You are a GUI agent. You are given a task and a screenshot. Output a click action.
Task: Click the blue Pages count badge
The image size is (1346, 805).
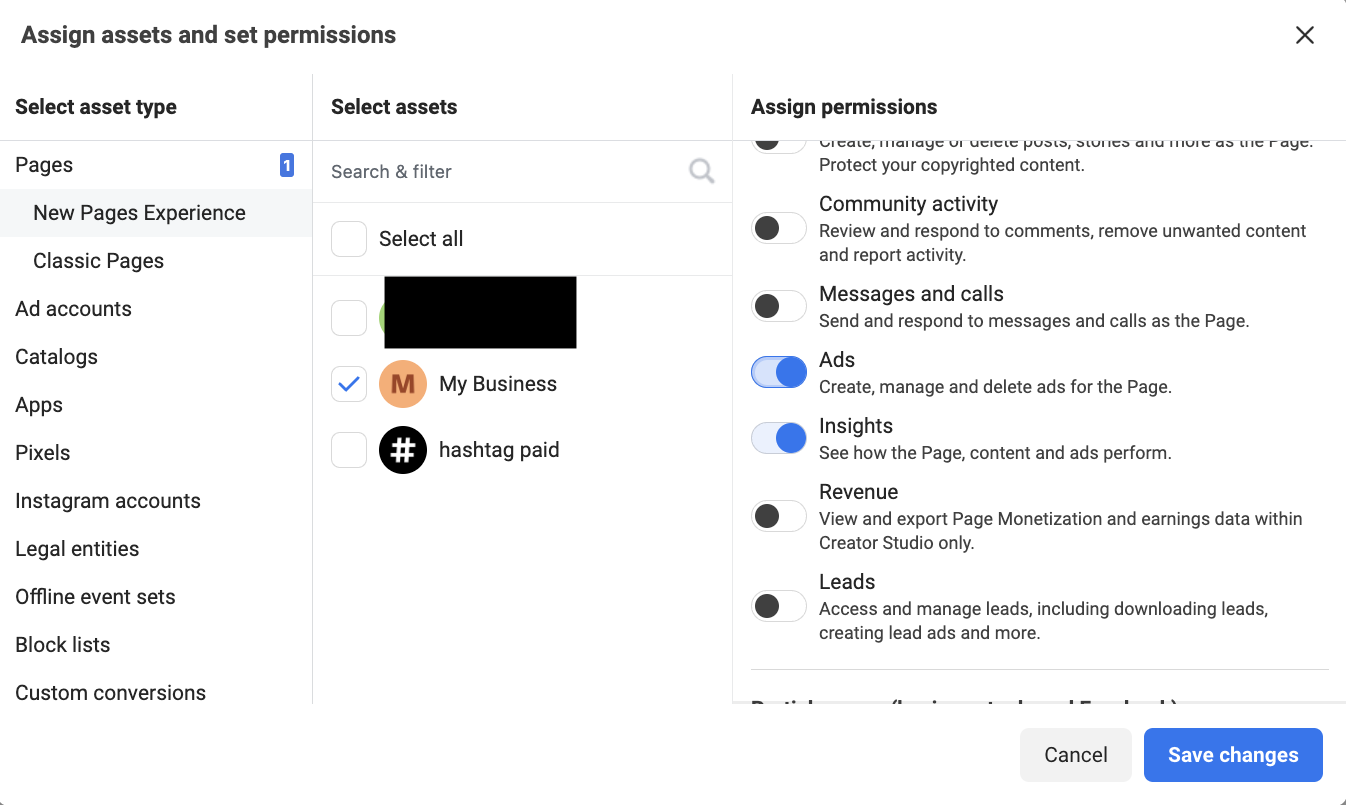(x=287, y=165)
